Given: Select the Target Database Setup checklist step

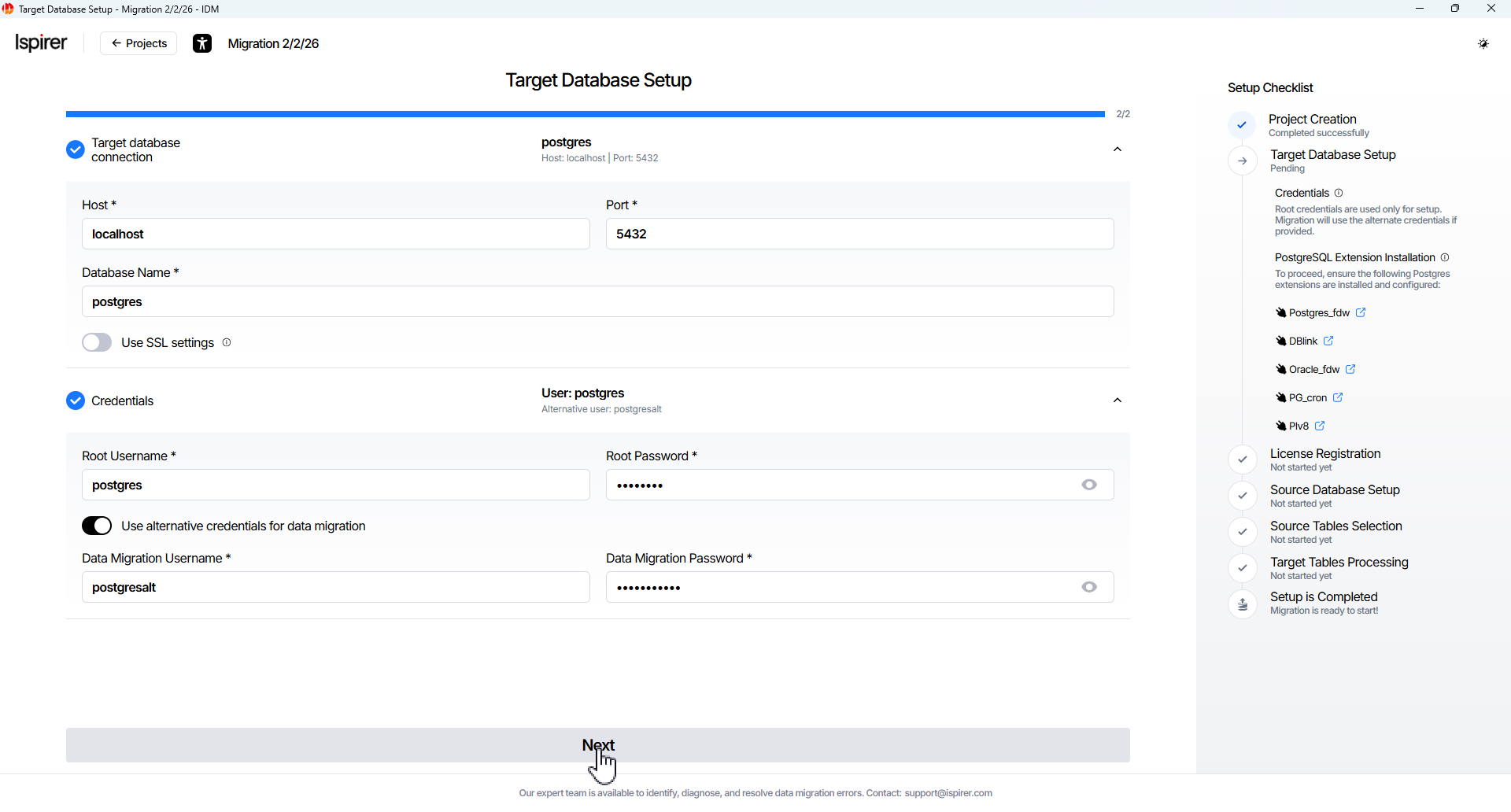Looking at the screenshot, I should pos(1332,155).
